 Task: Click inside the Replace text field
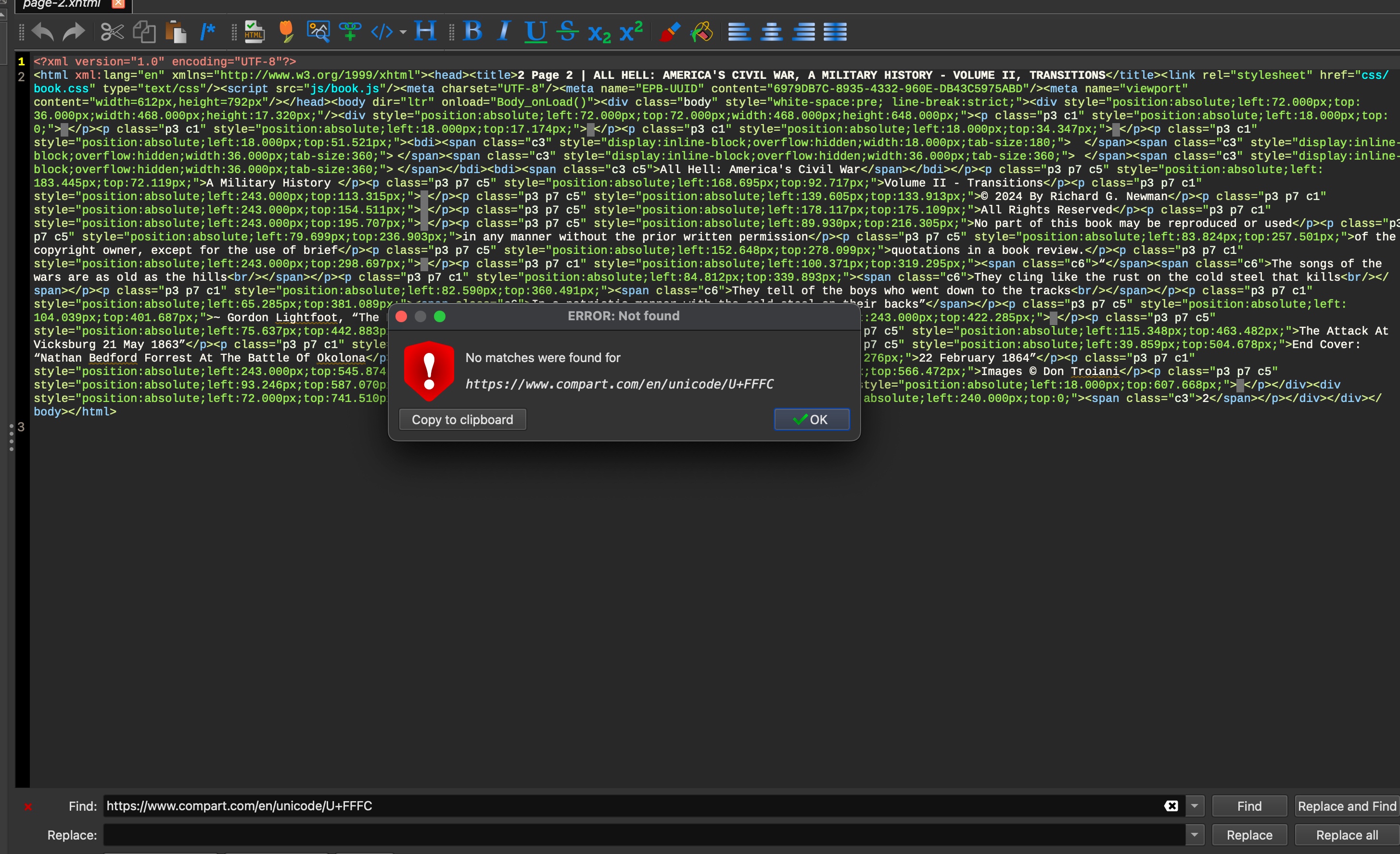coord(642,835)
